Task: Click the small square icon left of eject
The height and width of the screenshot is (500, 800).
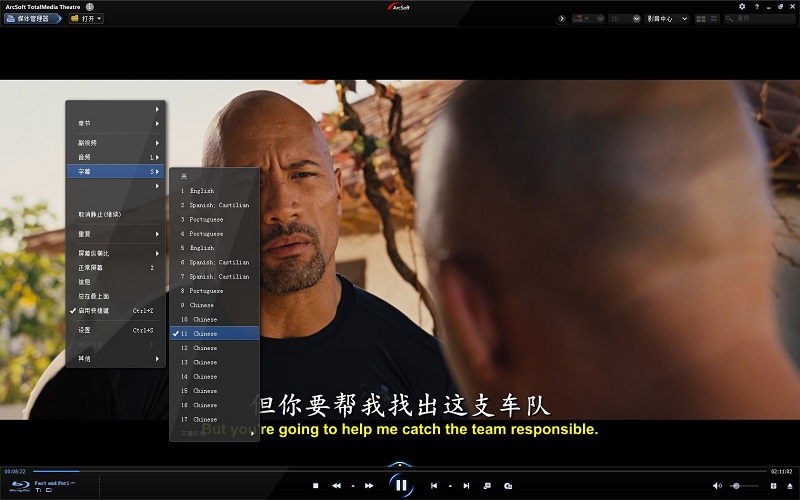Action: (x=773, y=486)
